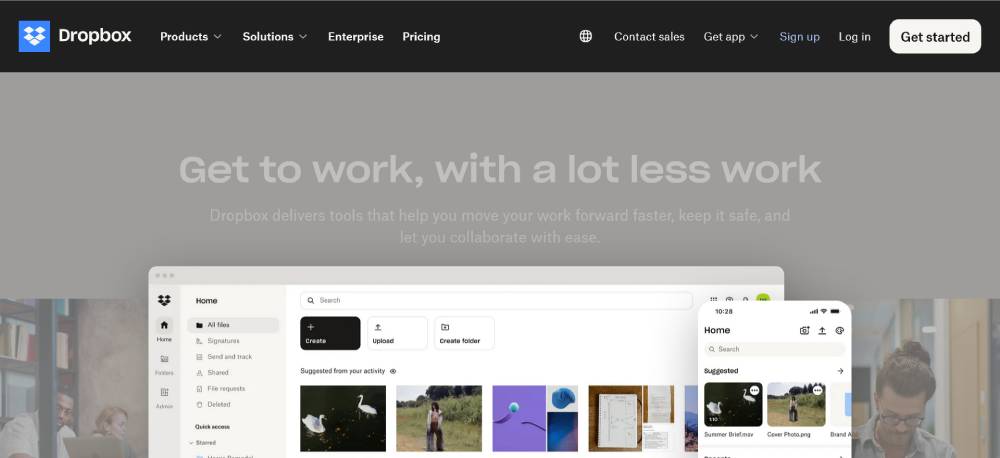Click the Contact sales link
Image resolution: width=1000 pixels, height=458 pixels.
click(x=649, y=36)
